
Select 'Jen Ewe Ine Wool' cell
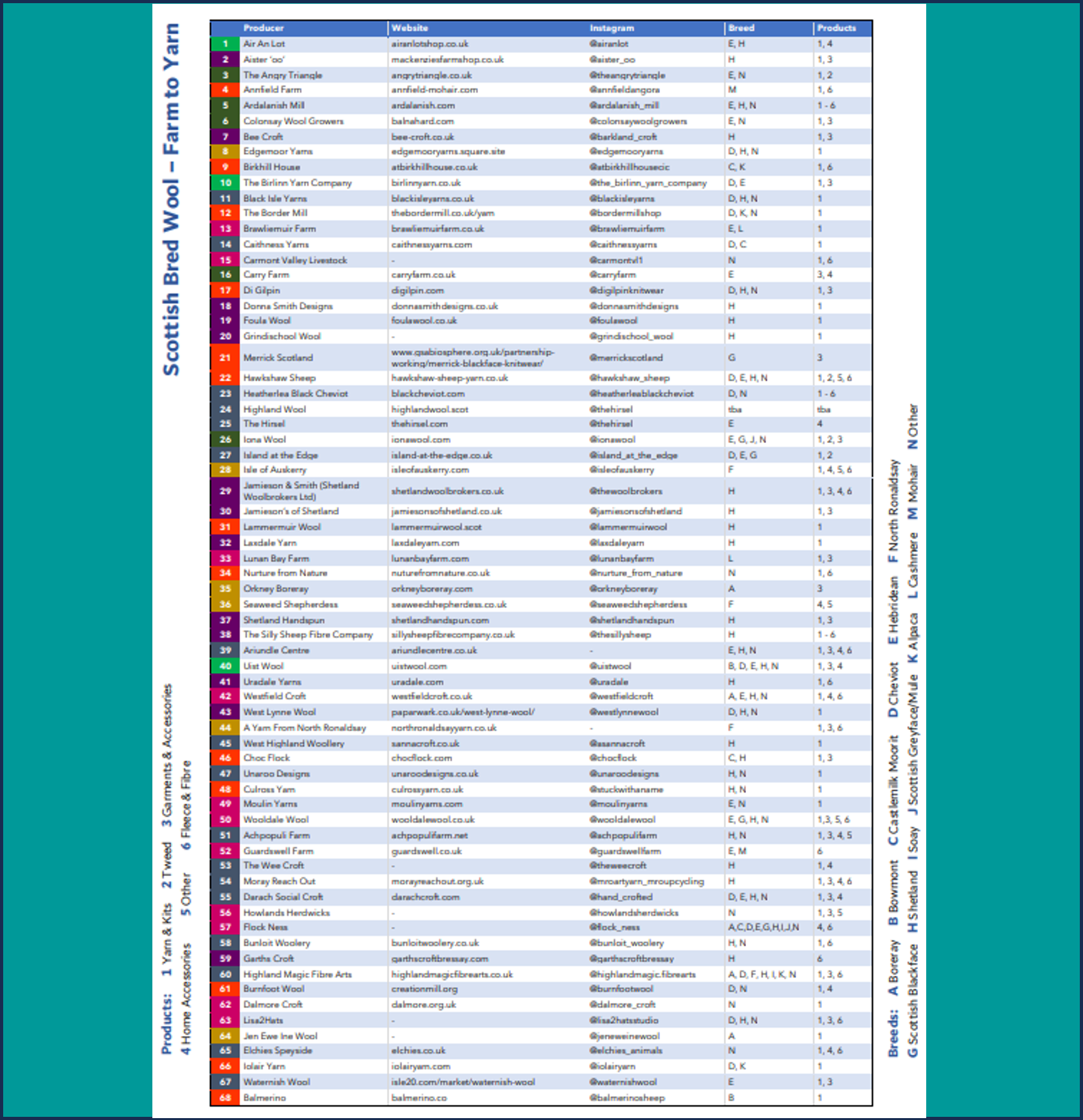click(x=280, y=1037)
